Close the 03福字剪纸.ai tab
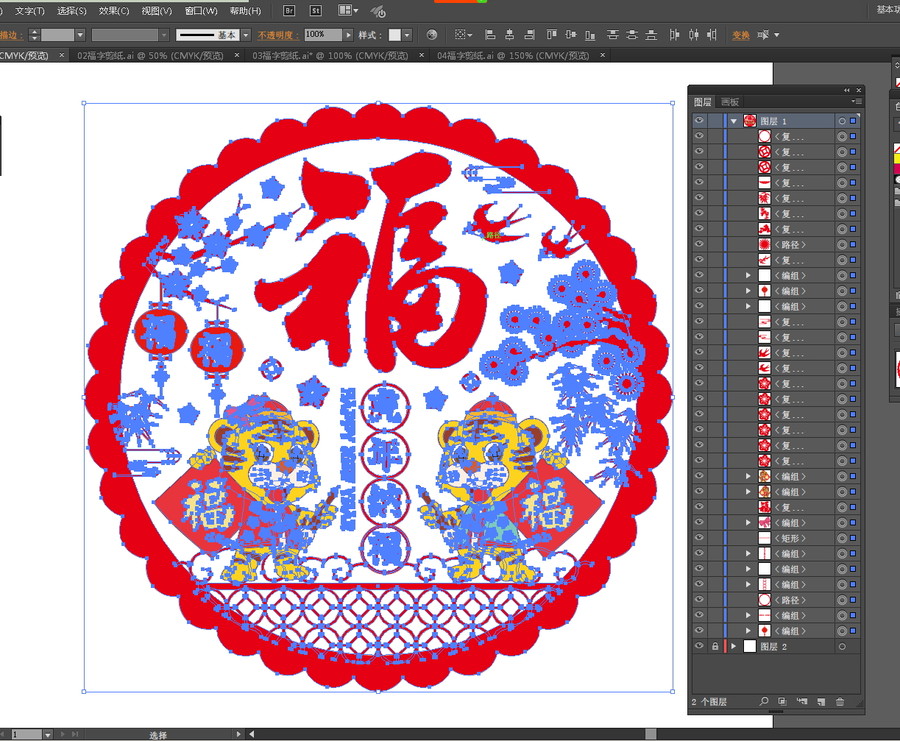The width and height of the screenshot is (900, 741). point(421,55)
